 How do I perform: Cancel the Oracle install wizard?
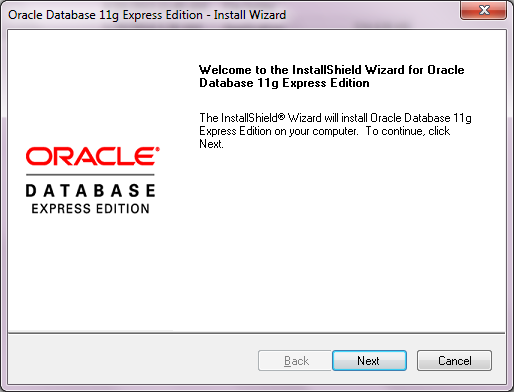[x=454, y=360]
